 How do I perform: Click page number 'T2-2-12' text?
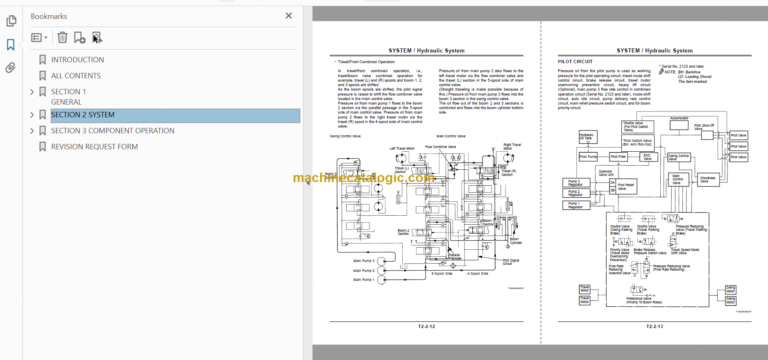426,326
